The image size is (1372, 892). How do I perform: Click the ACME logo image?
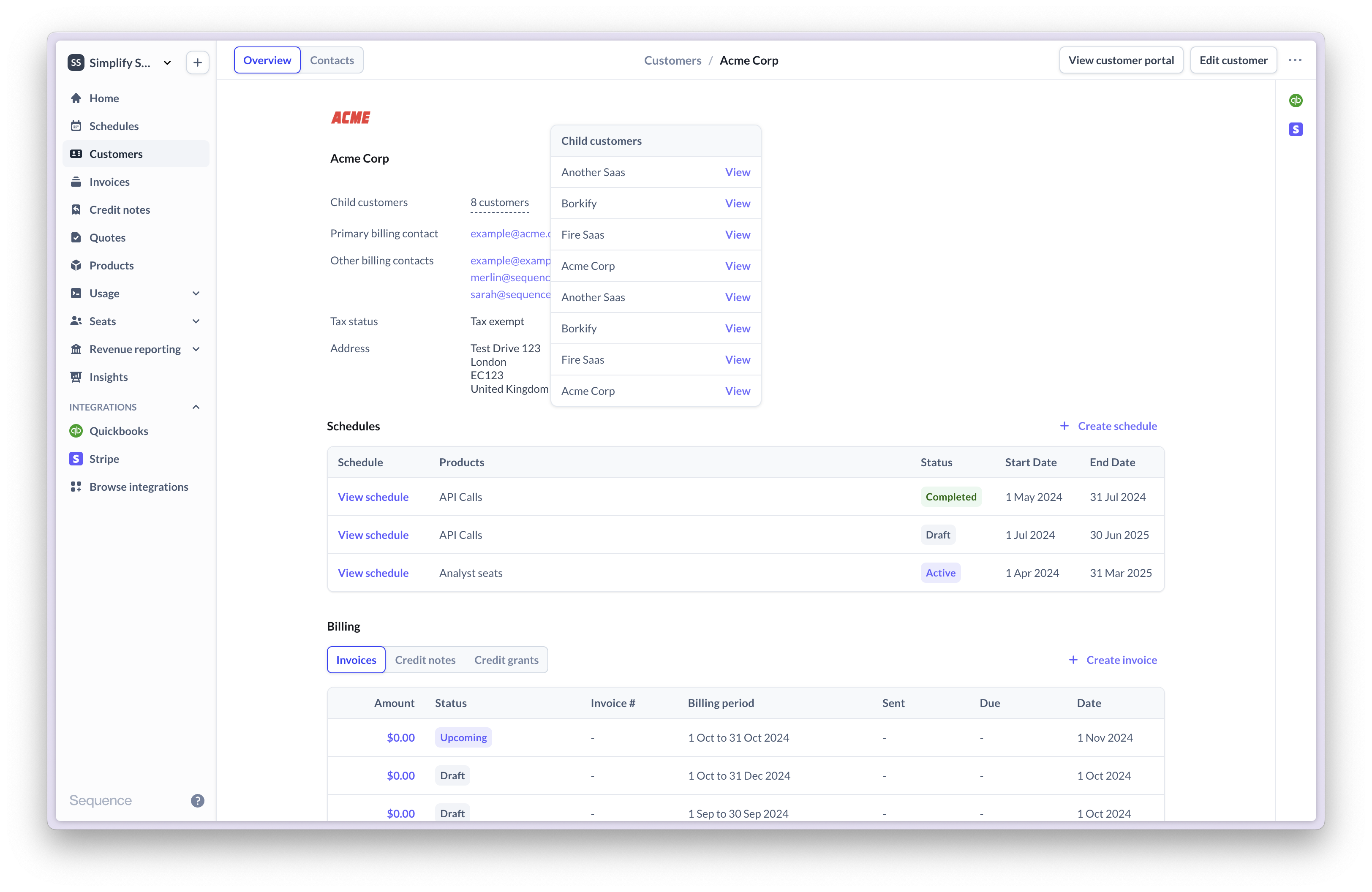coord(351,117)
